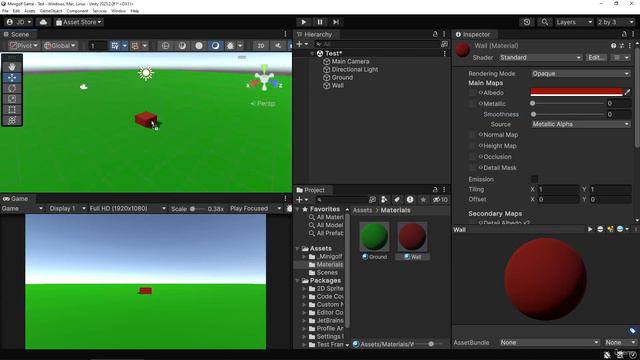Select the green Ground material thumbnail
This screenshot has height=360, width=640.
point(374,237)
